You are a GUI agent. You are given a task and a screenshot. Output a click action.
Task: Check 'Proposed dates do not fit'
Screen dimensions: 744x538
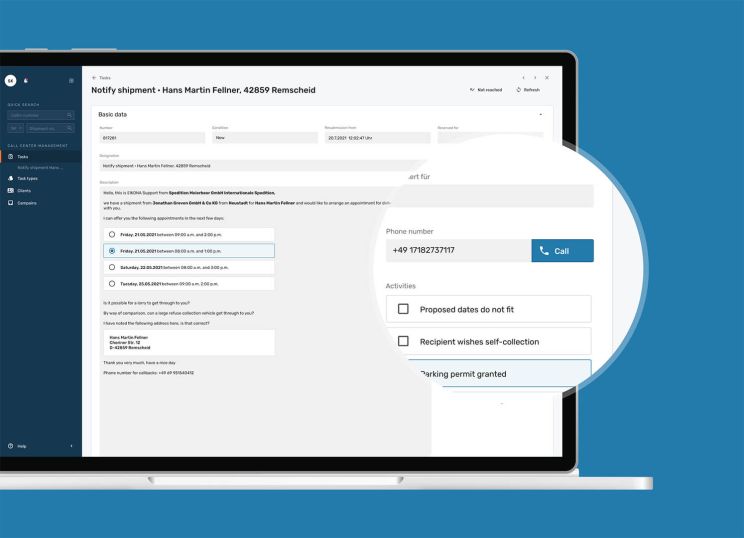tap(404, 309)
